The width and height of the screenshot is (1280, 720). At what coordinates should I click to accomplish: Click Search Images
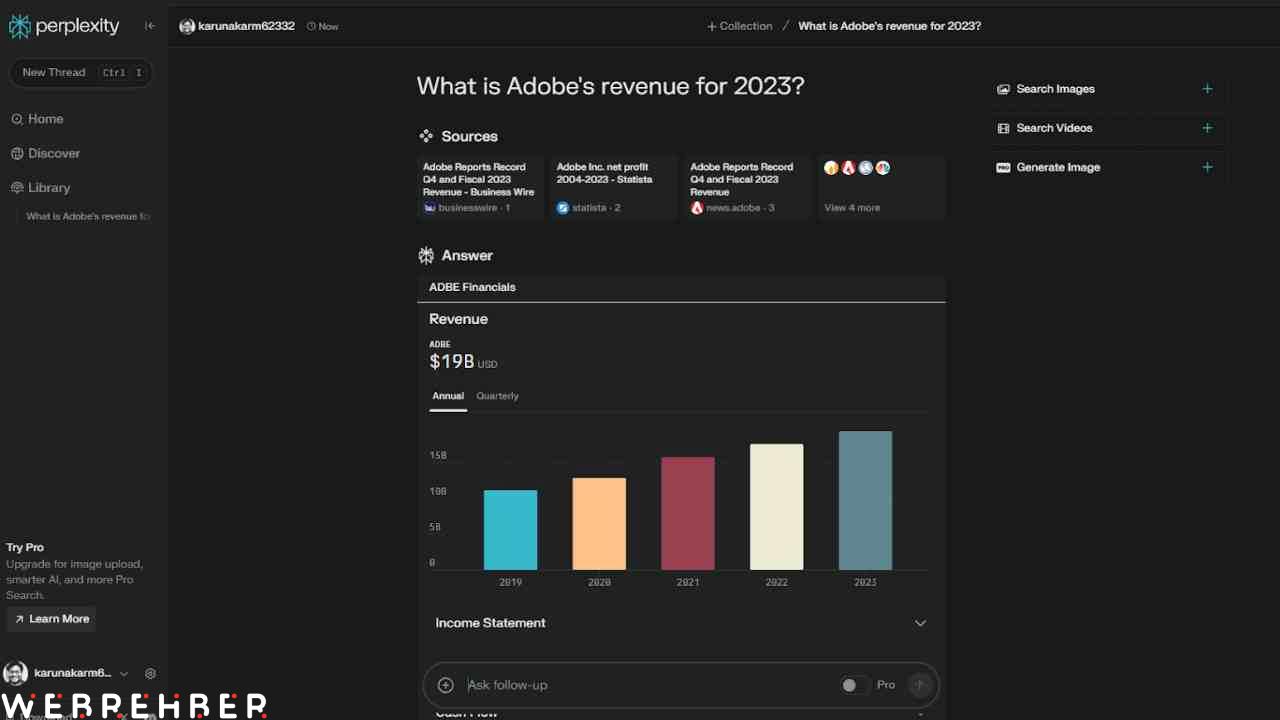pyautogui.click(x=1056, y=89)
